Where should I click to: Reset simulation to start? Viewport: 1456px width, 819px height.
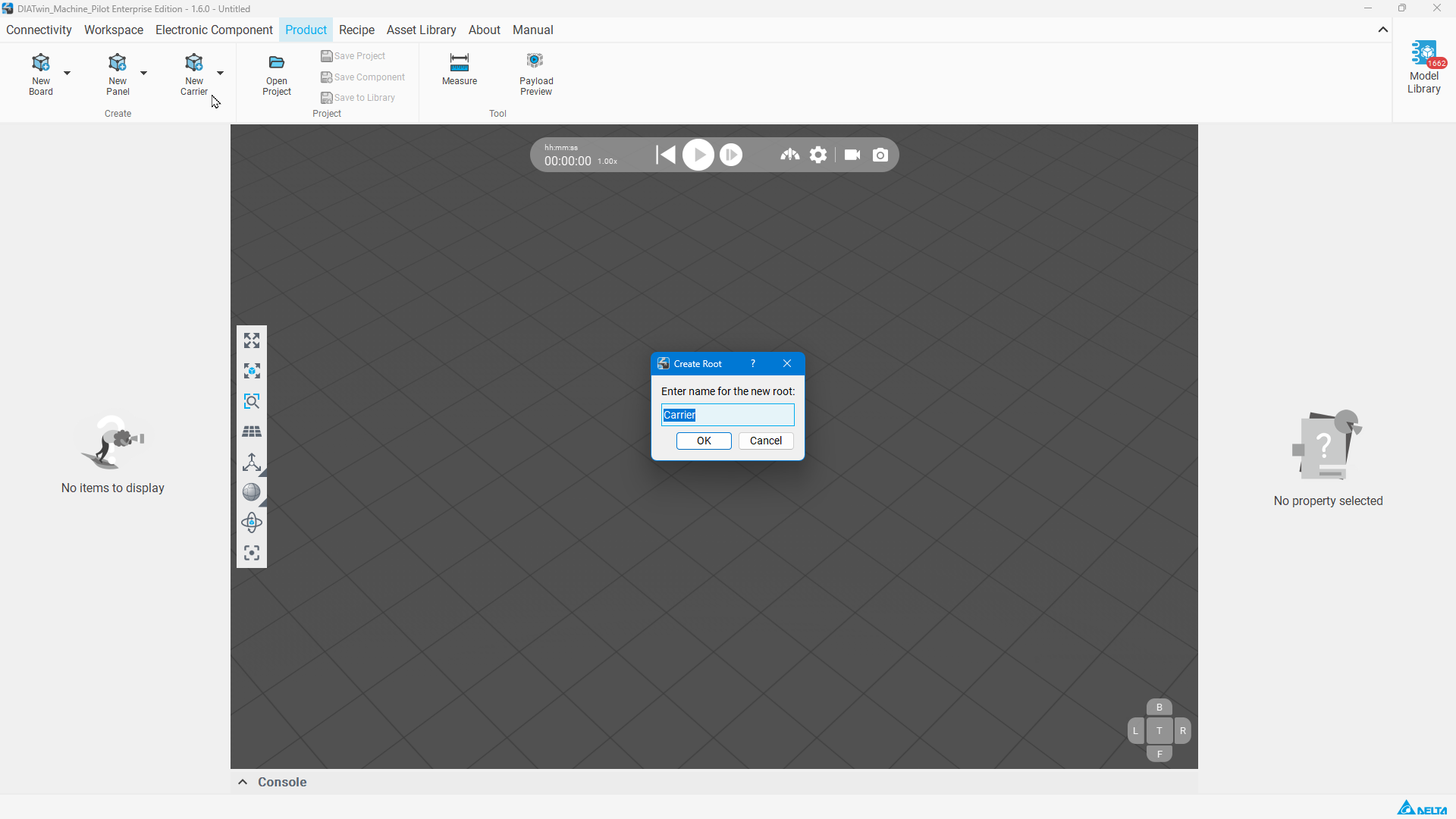(x=666, y=155)
